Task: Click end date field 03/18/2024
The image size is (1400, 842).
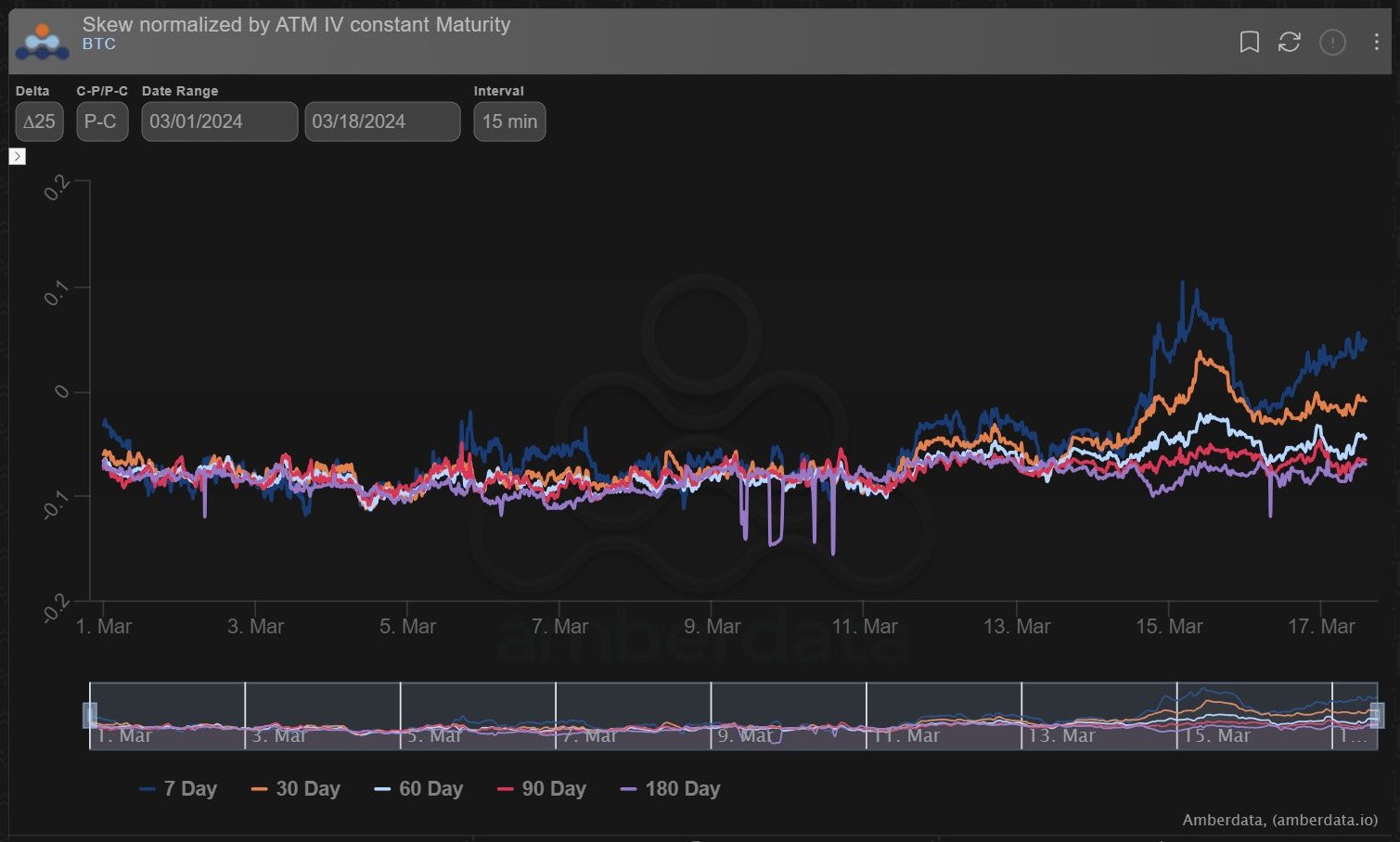Action: point(381,121)
